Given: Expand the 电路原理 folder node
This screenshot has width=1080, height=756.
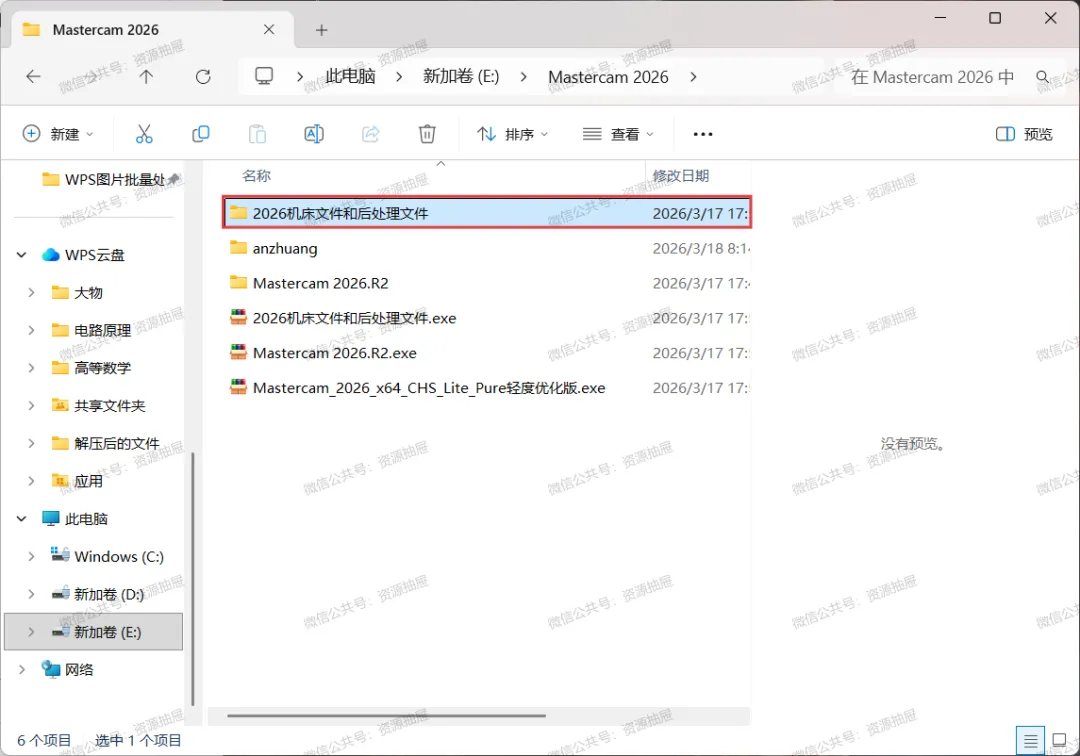Looking at the screenshot, I should (31, 330).
